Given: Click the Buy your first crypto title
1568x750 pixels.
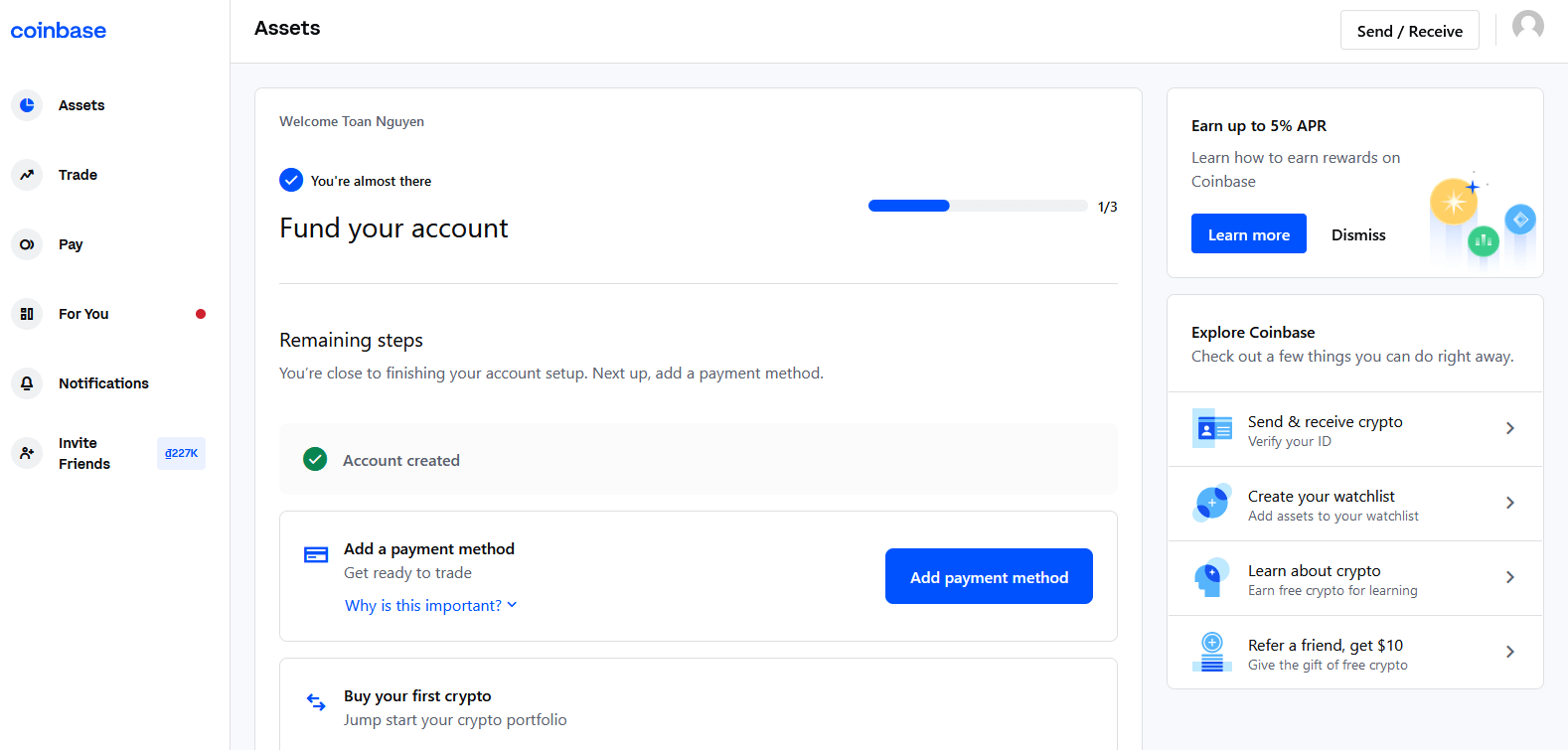Looking at the screenshot, I should pyautogui.click(x=417, y=695).
